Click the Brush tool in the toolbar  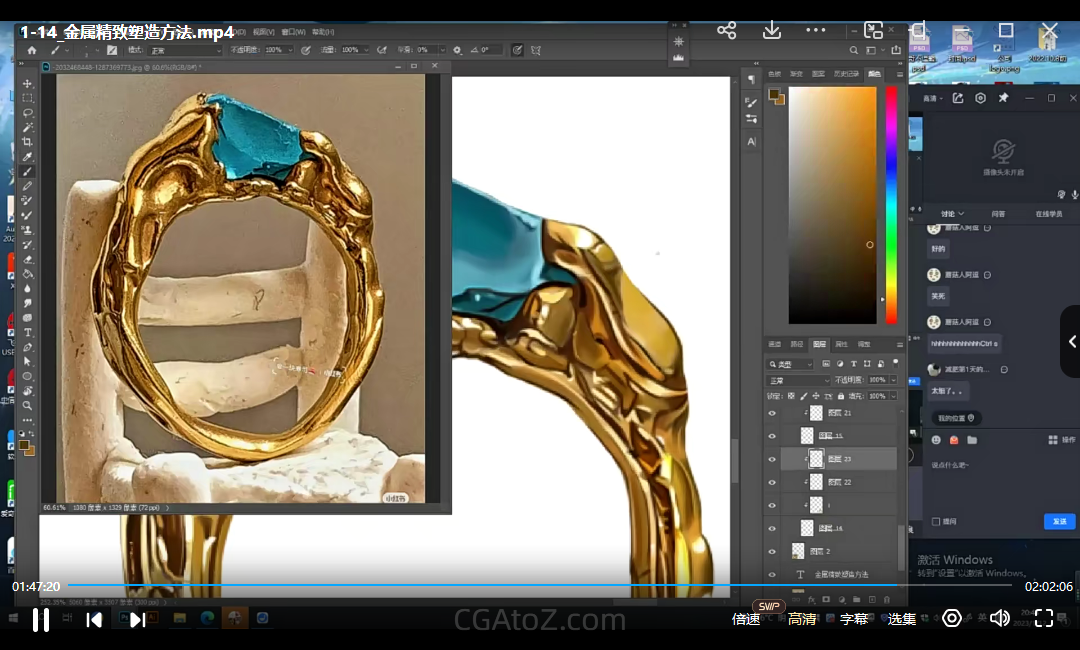click(x=28, y=172)
